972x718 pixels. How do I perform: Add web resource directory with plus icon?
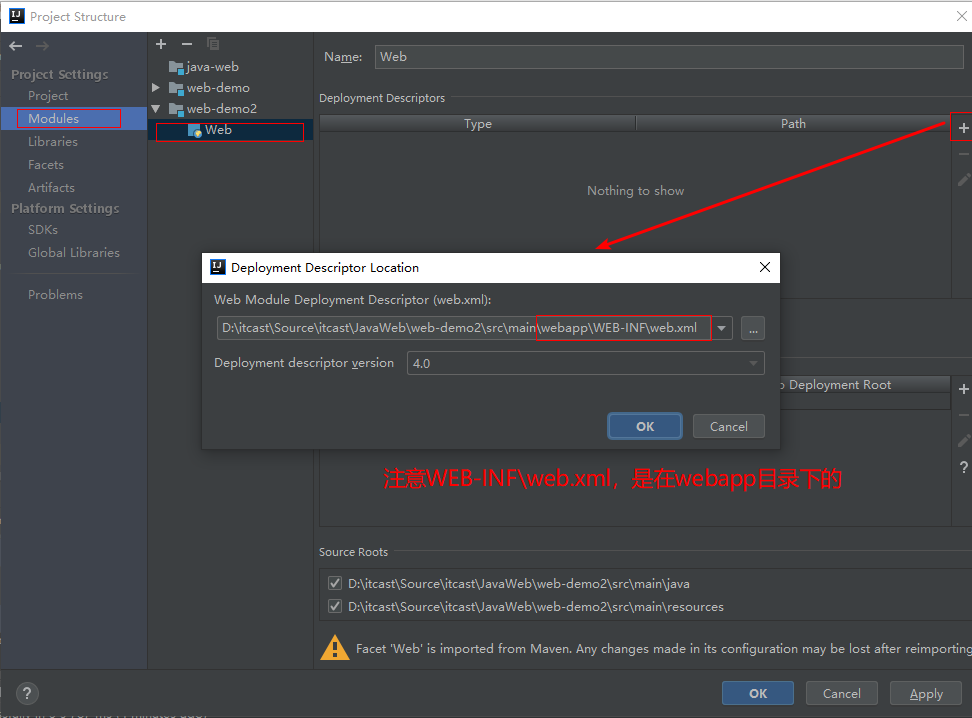coord(963,389)
